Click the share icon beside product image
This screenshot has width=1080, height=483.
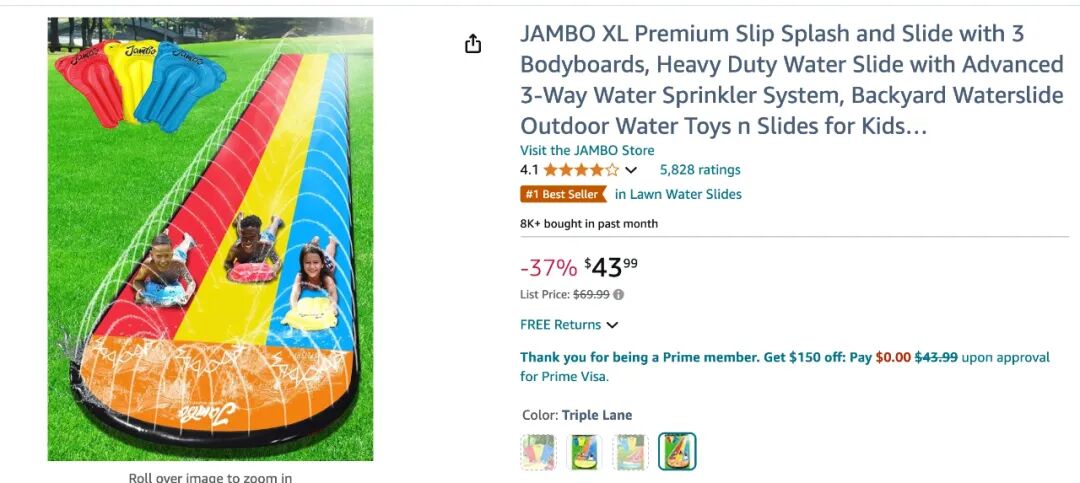pyautogui.click(x=473, y=44)
